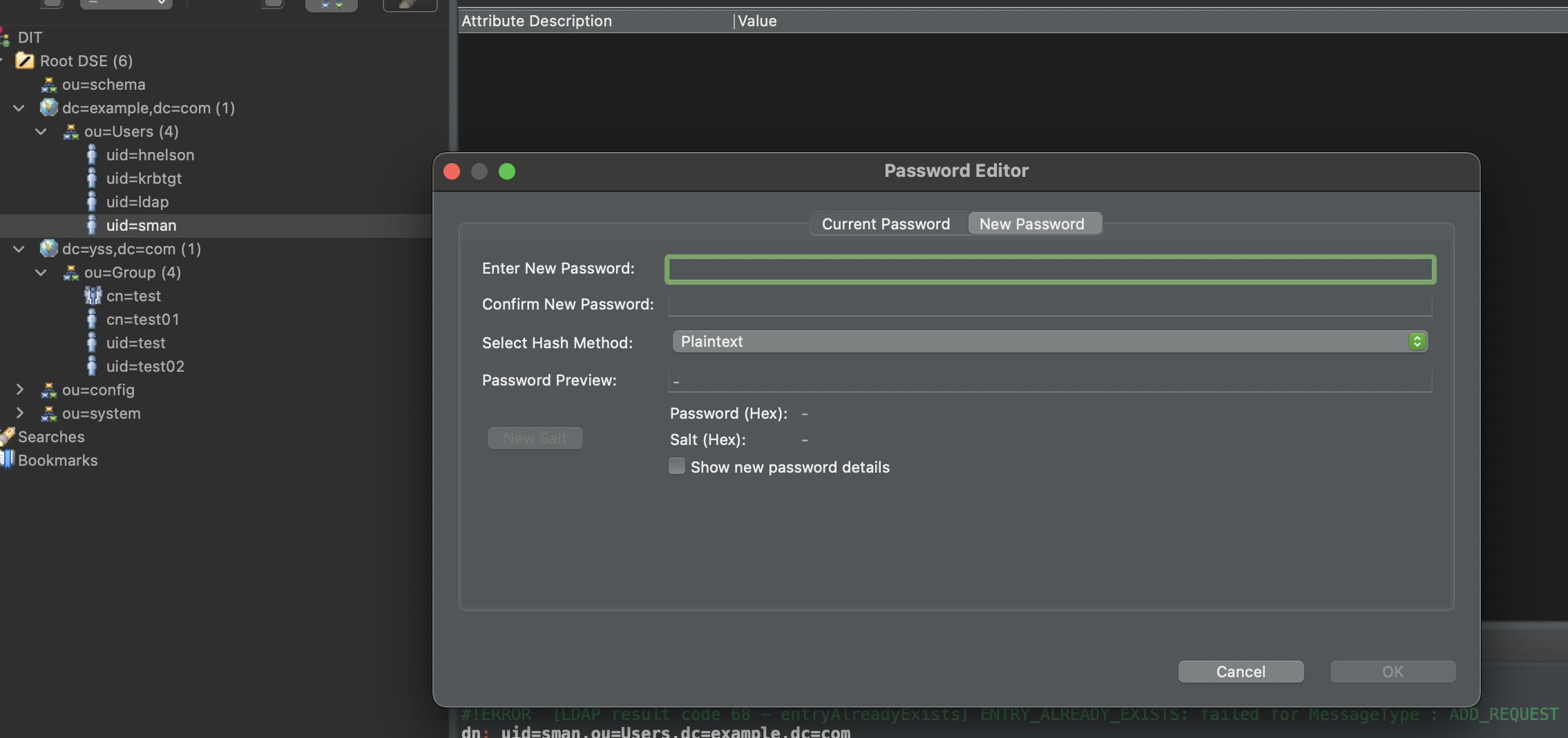The height and width of the screenshot is (738, 1568).
Task: Click the Enter New Password field
Action: (1049, 269)
